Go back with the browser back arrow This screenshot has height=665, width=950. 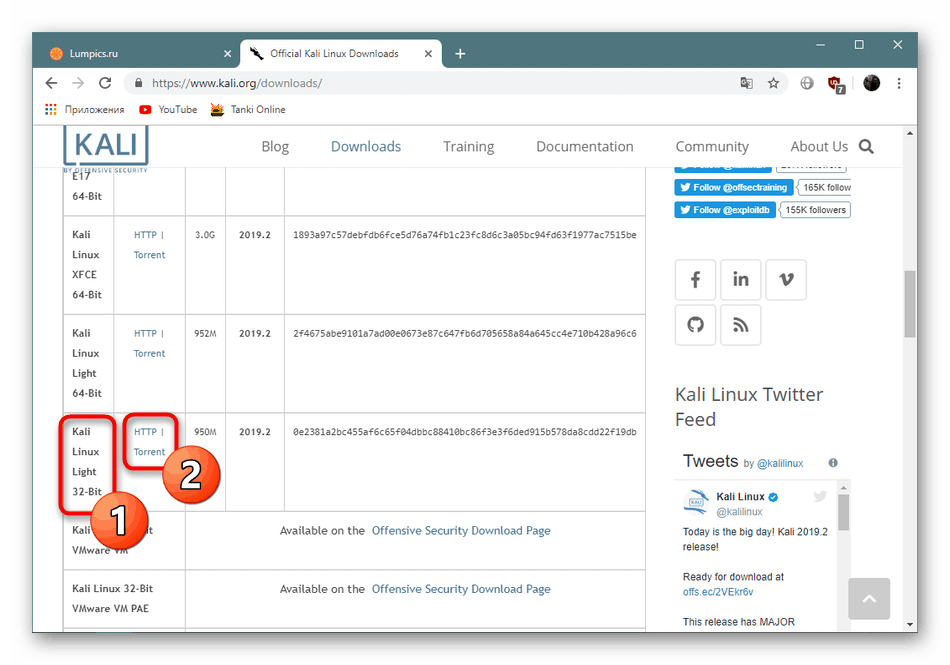point(51,83)
